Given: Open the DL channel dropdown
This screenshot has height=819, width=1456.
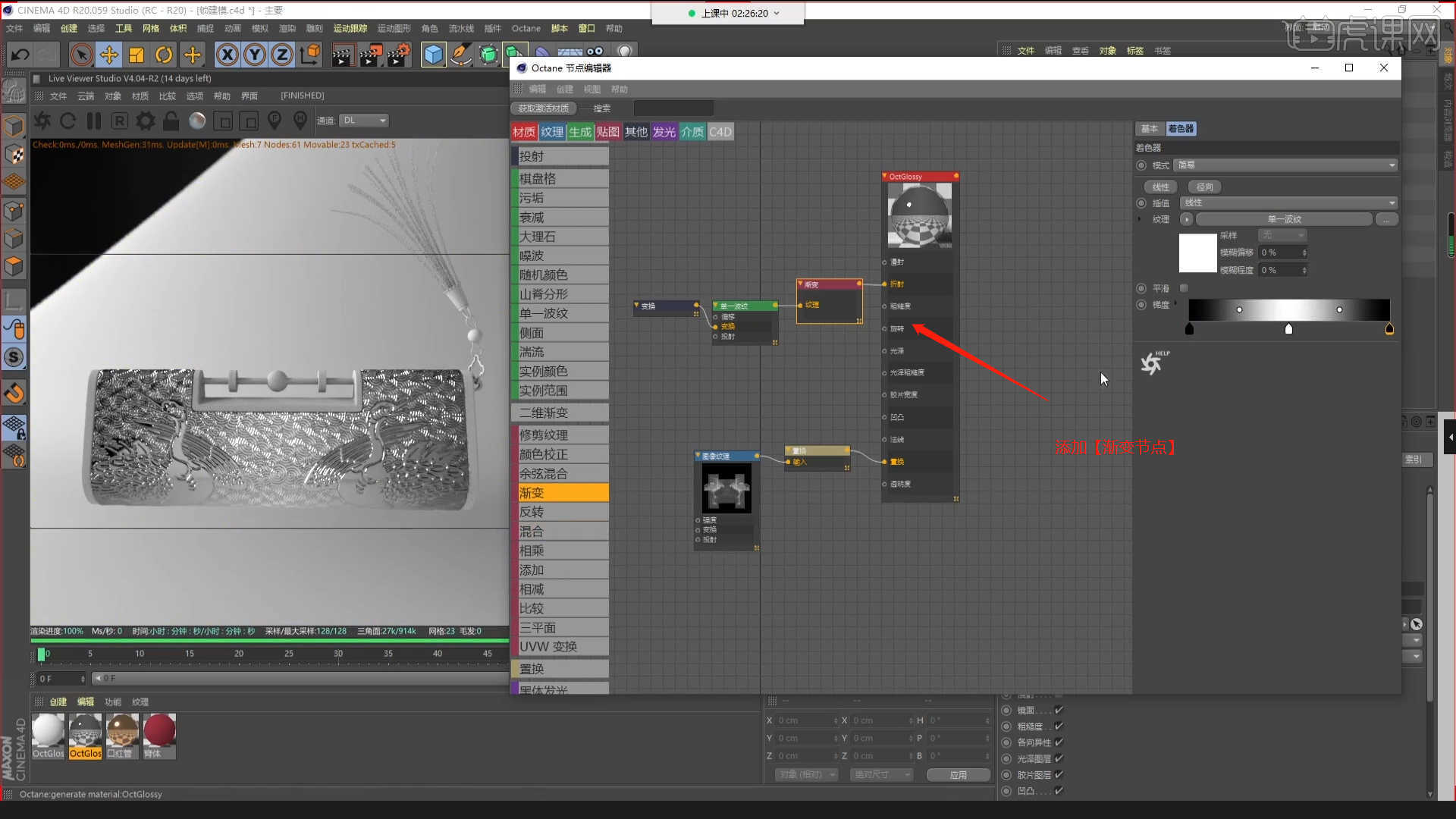Looking at the screenshot, I should [364, 121].
